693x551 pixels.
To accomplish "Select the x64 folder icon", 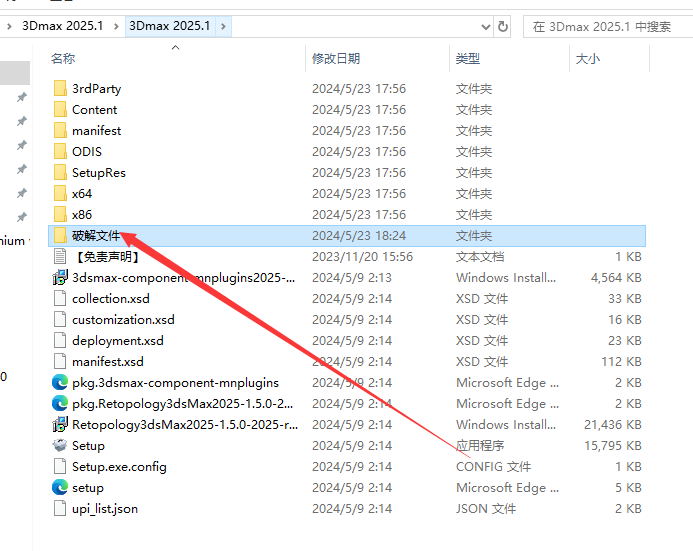I will [60, 194].
